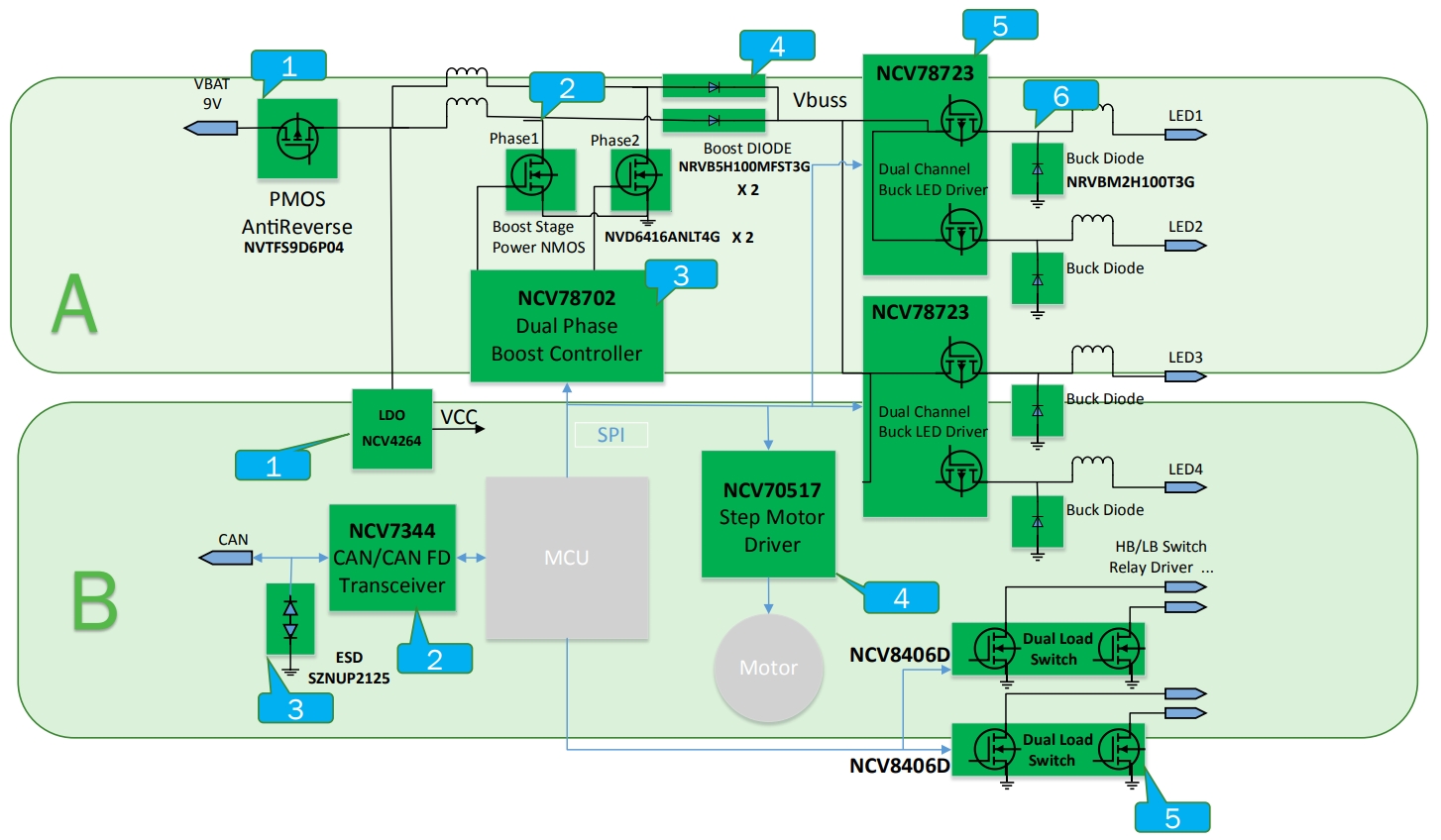The image size is (1441, 840).
Task: Select the upper boost diode block
Action: click(x=714, y=87)
